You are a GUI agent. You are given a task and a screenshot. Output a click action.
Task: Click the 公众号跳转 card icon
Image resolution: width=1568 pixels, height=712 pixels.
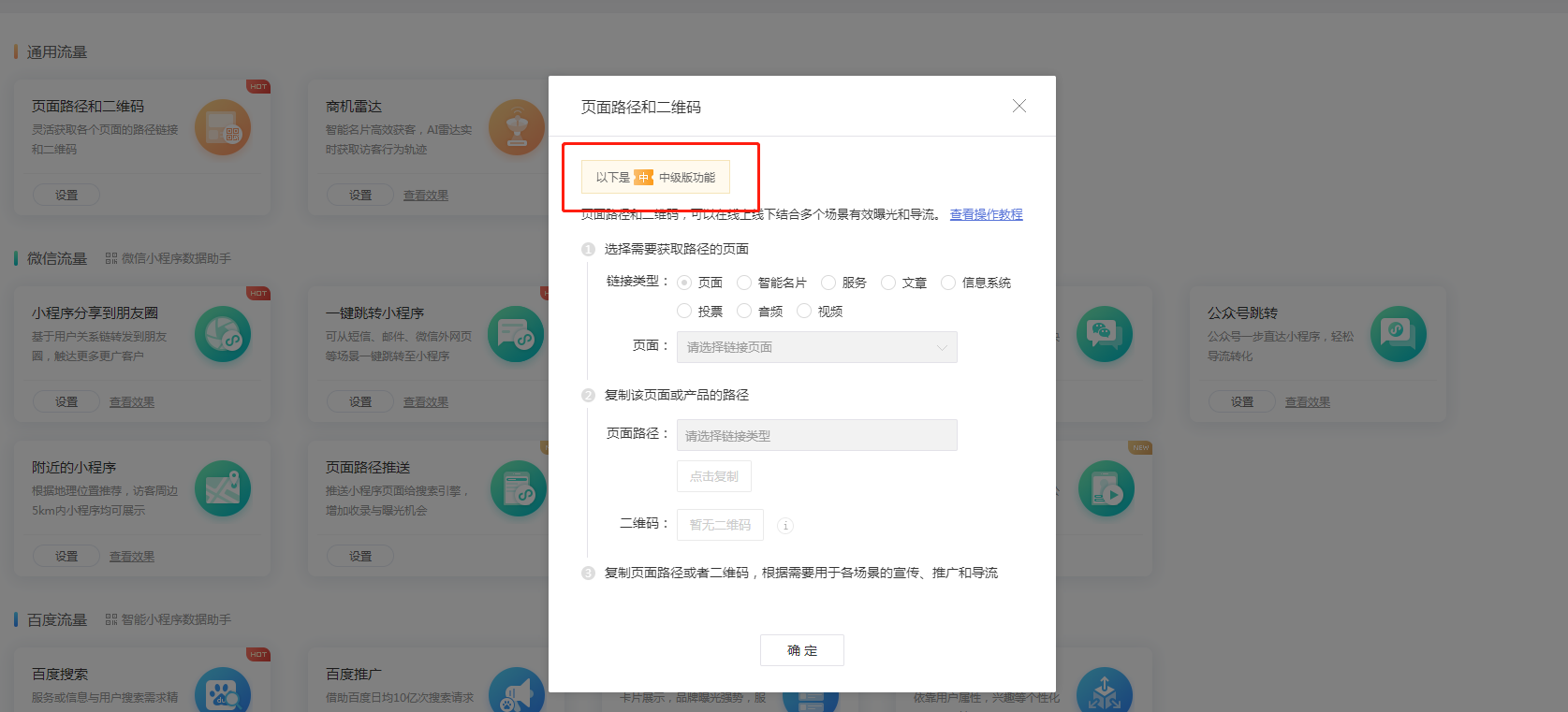click(x=1398, y=334)
